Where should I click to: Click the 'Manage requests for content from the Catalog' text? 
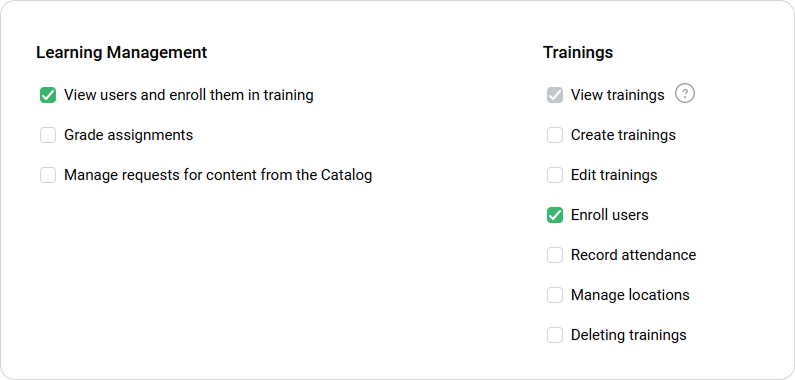[218, 175]
